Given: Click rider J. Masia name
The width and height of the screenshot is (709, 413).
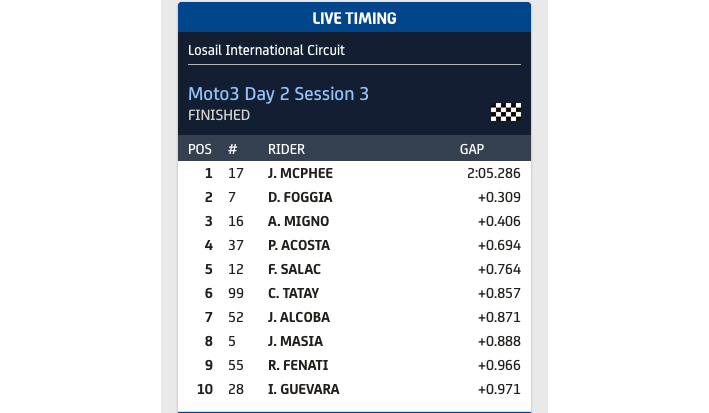Looking at the screenshot, I should click(295, 341).
